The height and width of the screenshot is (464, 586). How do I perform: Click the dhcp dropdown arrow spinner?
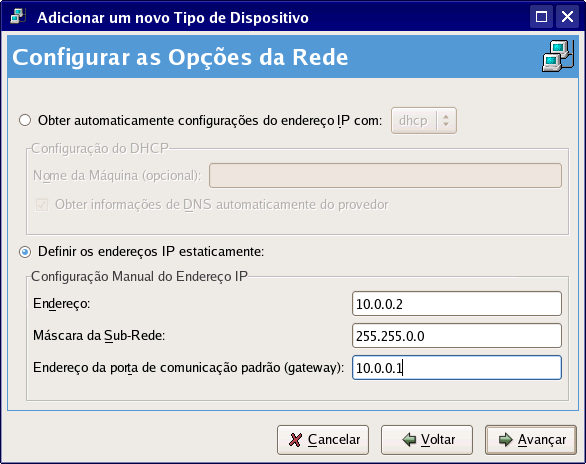click(446, 121)
